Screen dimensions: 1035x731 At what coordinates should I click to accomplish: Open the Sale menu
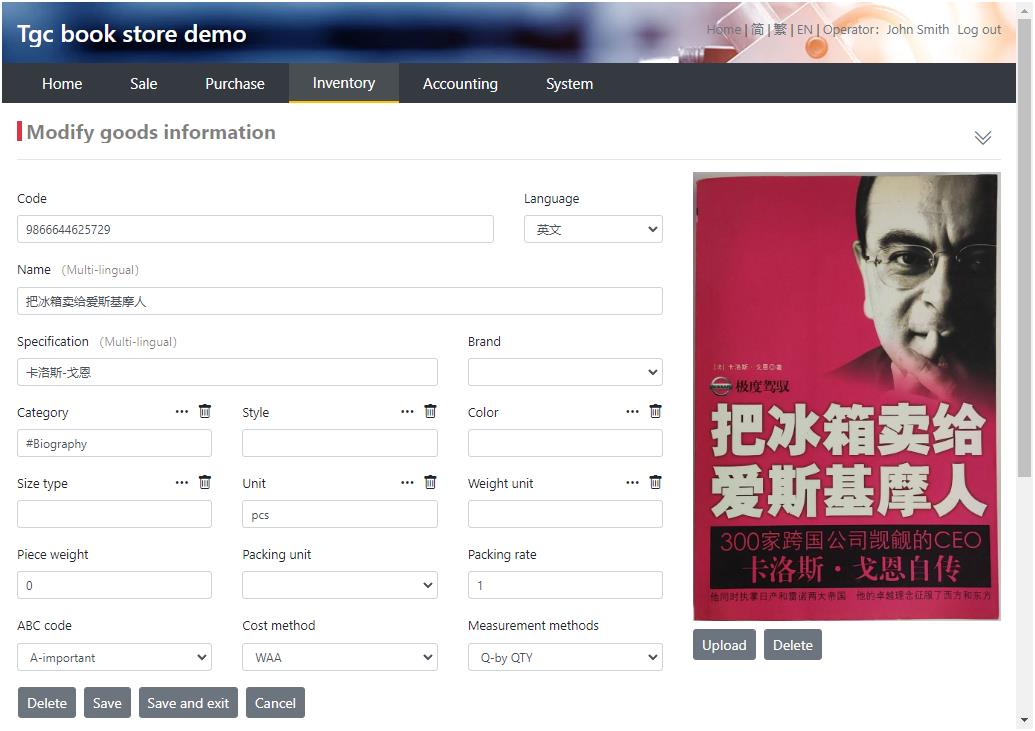[143, 84]
